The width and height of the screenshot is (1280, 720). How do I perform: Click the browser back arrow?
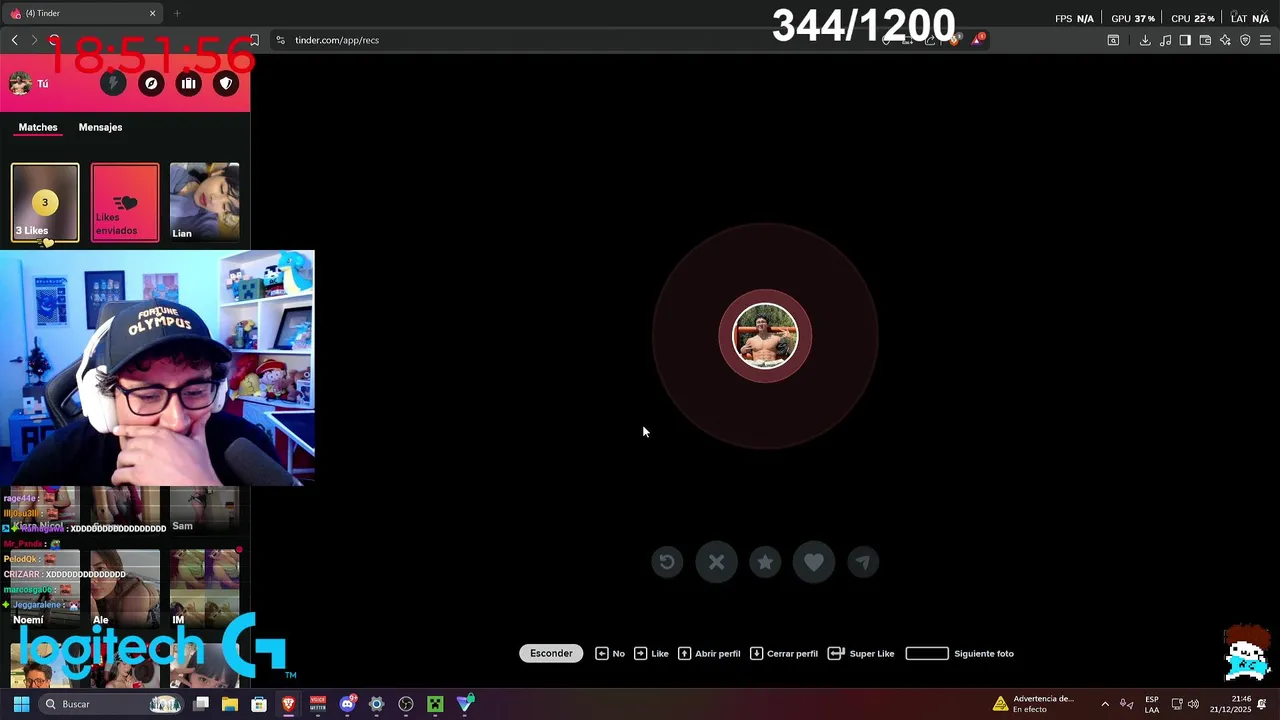(x=15, y=40)
